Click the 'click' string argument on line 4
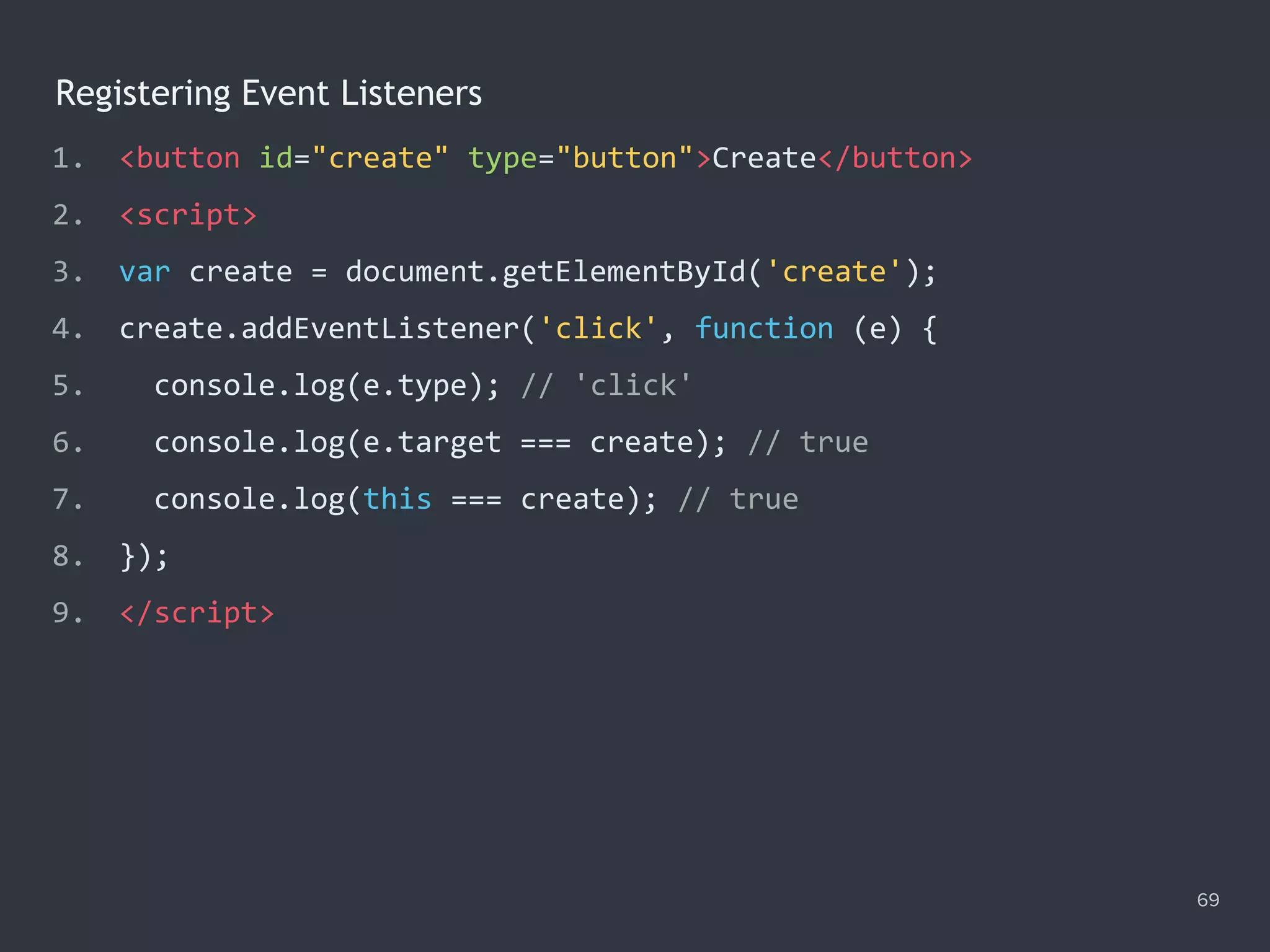 [x=598, y=328]
